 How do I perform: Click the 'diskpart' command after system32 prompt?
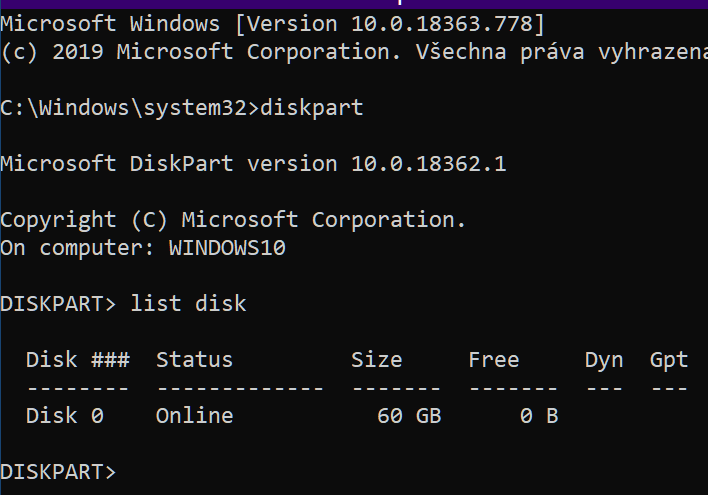pos(312,108)
